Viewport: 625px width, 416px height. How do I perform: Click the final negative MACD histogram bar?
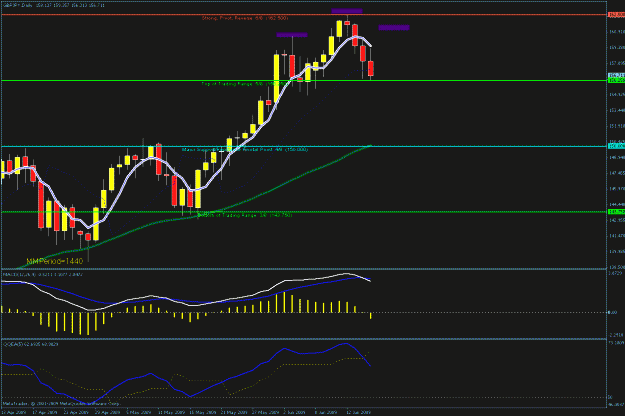(x=371, y=316)
